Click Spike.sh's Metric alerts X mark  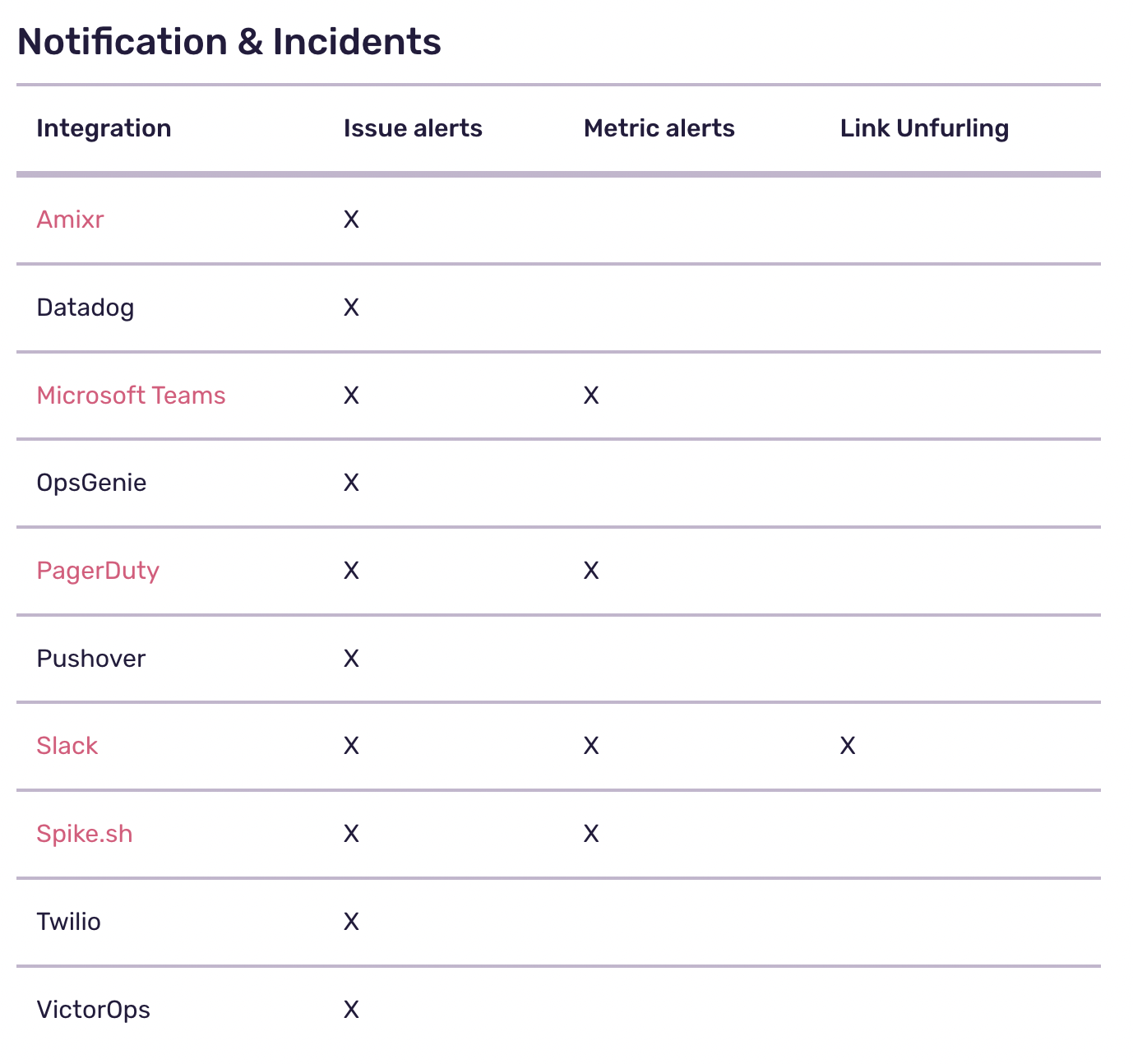tap(591, 834)
